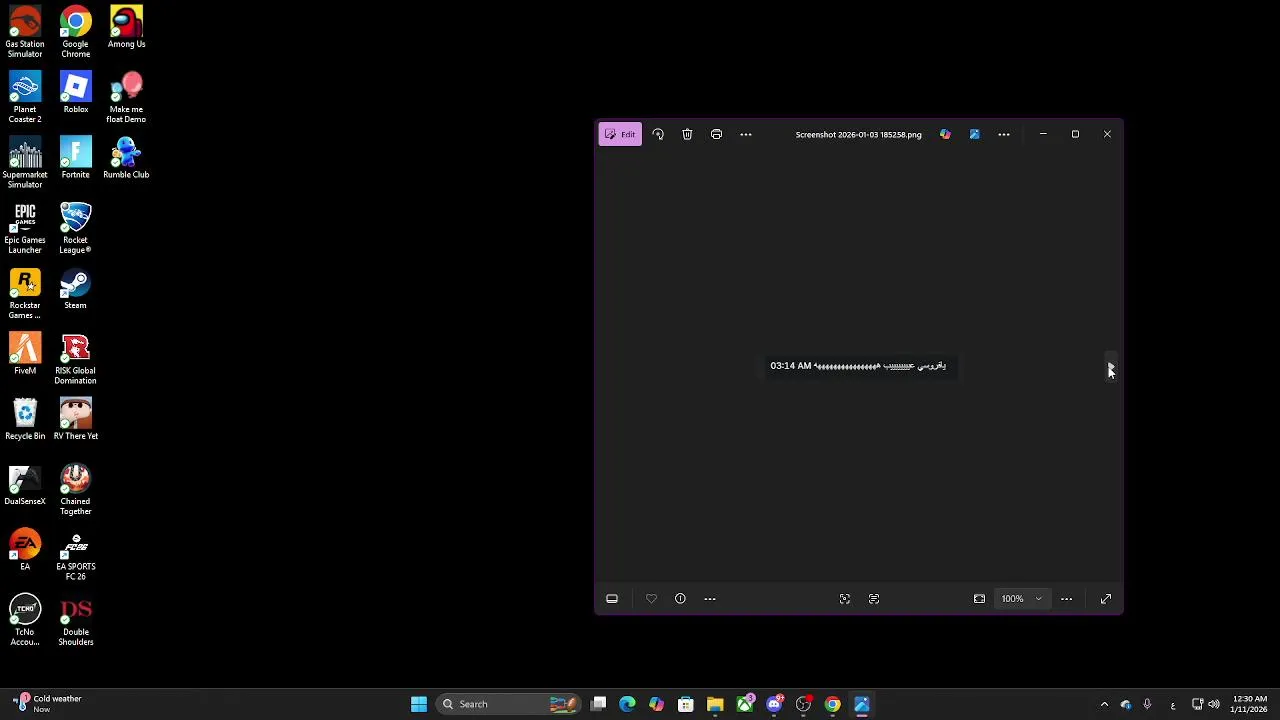Open the three-dot menu beside the info icon

click(710, 599)
